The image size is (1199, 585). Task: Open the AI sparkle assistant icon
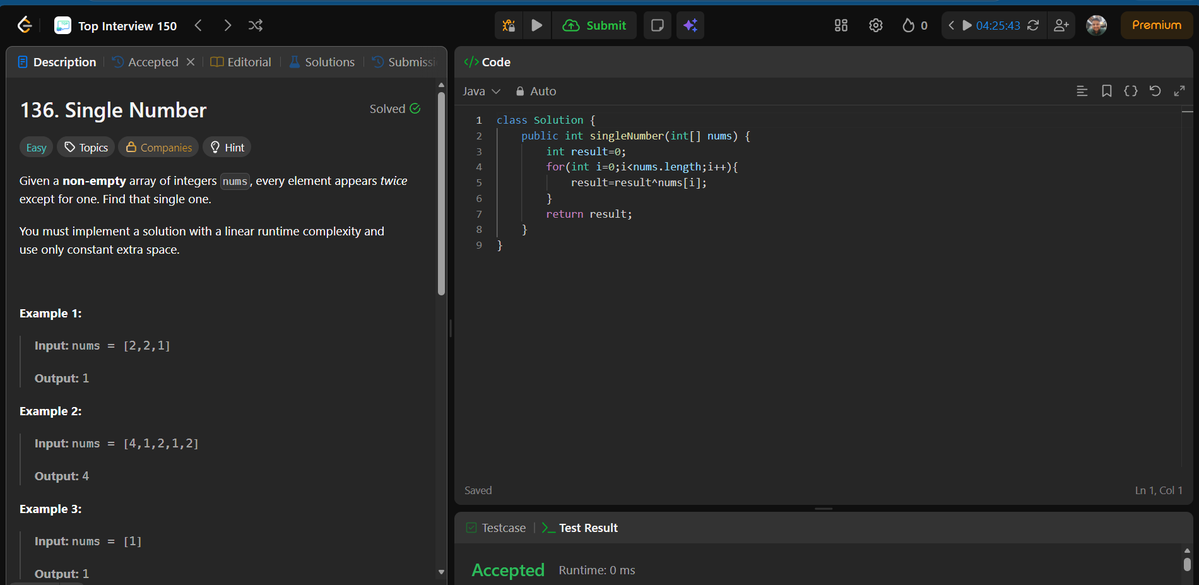click(x=690, y=25)
